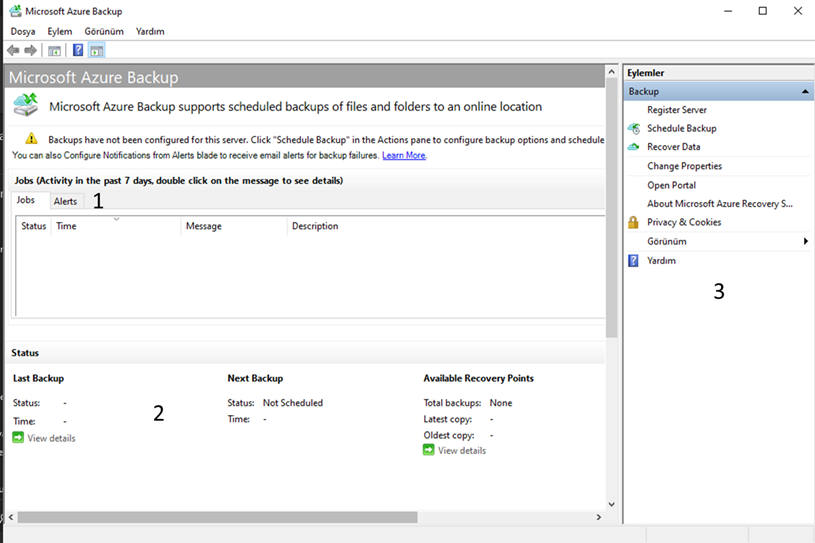
Task: Click the horizontal scrollbar thumb
Action: 217,518
